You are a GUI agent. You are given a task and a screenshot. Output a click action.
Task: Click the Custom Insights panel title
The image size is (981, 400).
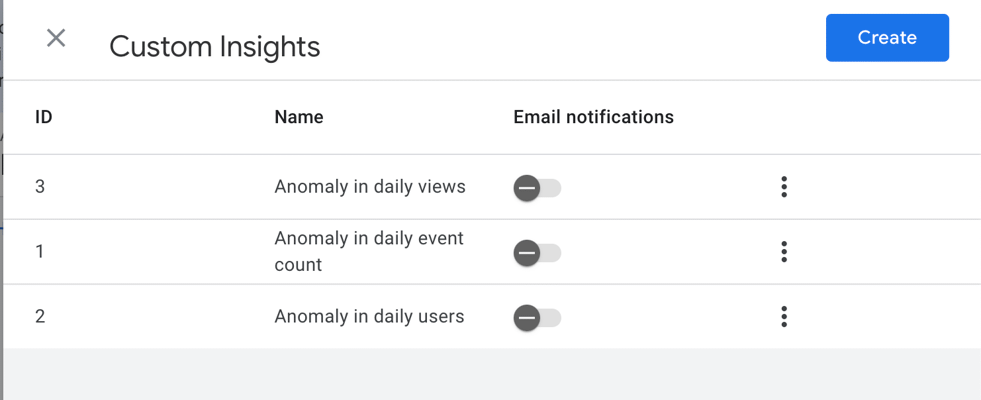tap(214, 46)
